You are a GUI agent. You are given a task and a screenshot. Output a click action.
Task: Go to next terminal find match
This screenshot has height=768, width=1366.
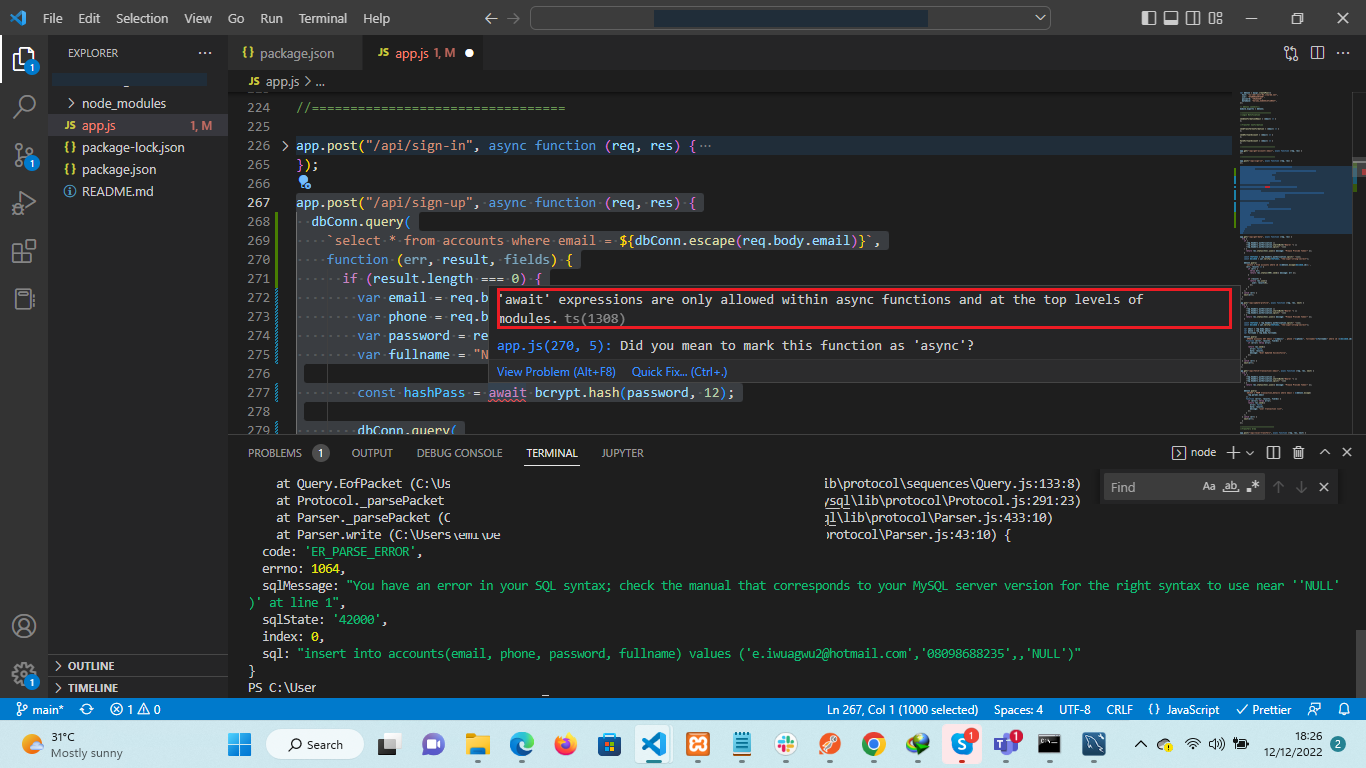(x=1301, y=487)
